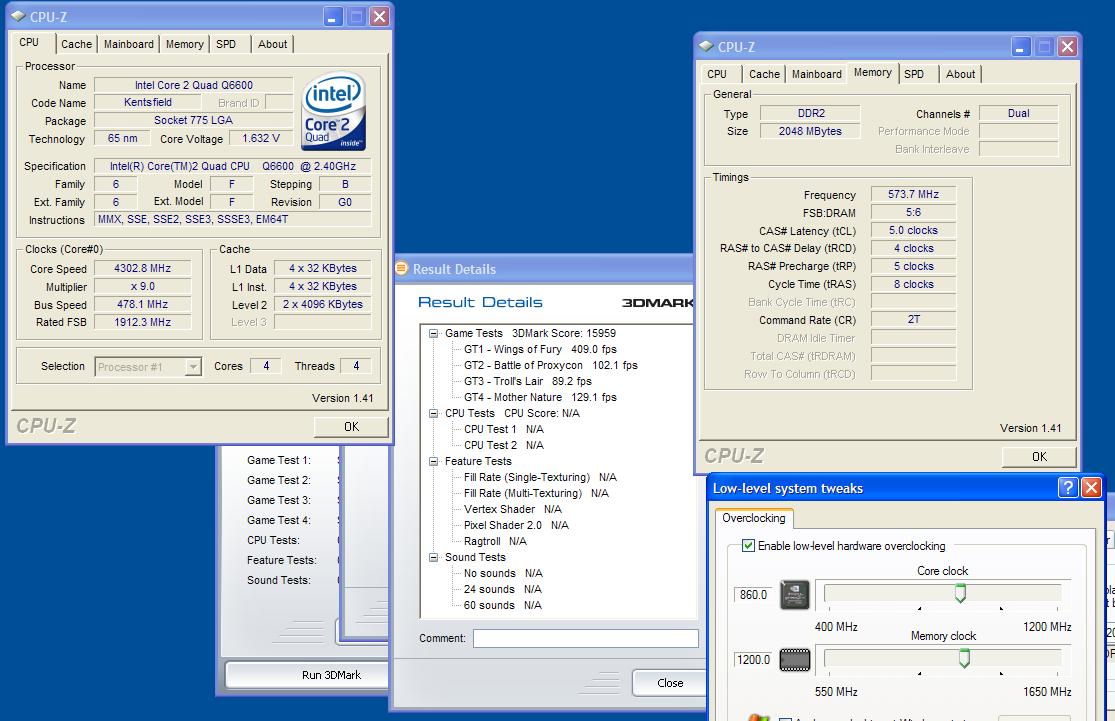Open Mainboard tab in right CPU-Z window
Viewport: 1115px width, 721px height.
pos(816,74)
